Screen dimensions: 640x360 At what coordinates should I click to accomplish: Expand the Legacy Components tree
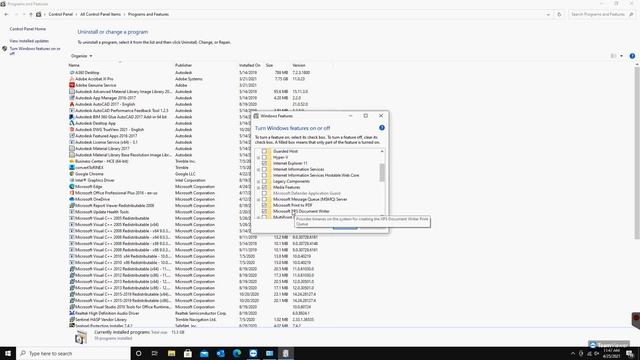coord(258,181)
